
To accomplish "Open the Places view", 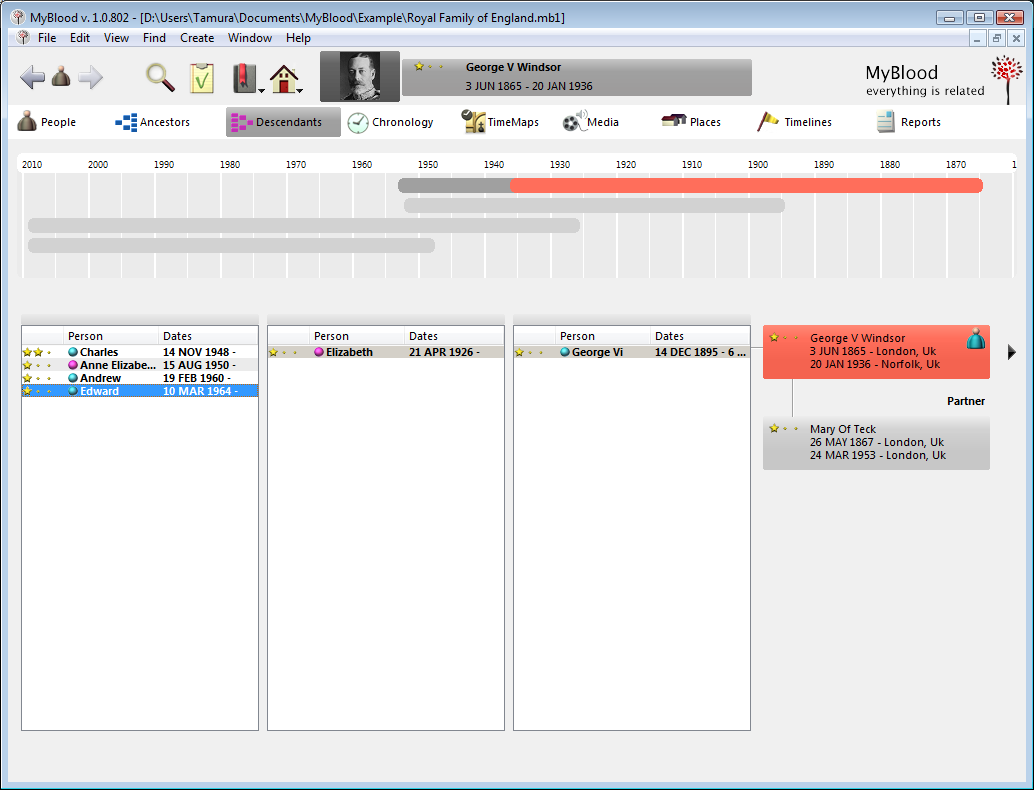I will click(x=690, y=122).
